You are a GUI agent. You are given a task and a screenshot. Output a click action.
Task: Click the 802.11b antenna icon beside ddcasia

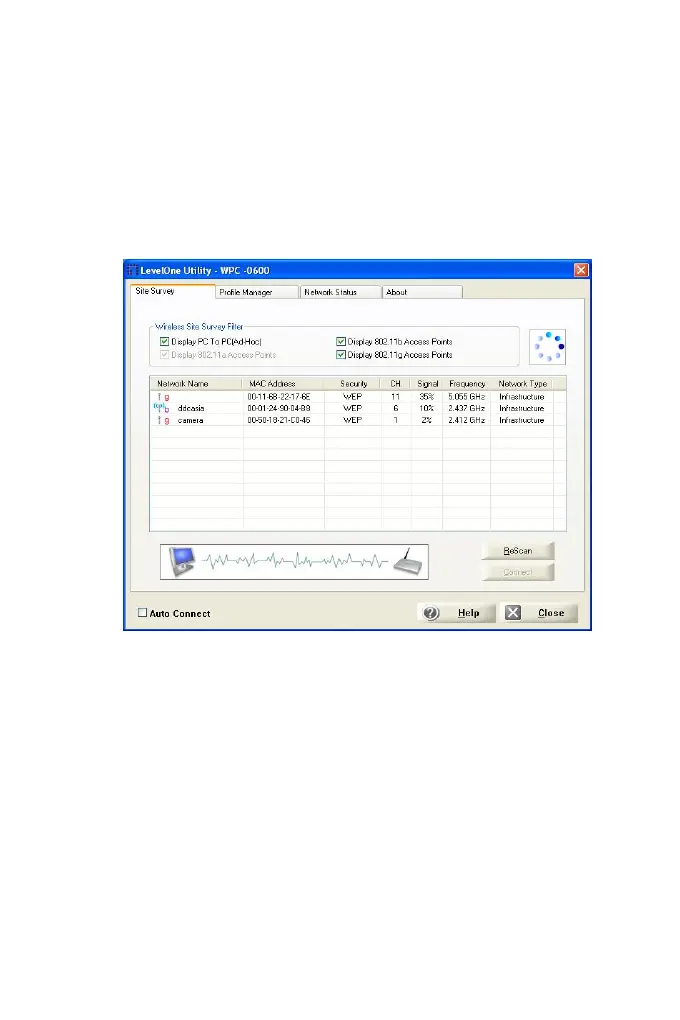point(161,408)
